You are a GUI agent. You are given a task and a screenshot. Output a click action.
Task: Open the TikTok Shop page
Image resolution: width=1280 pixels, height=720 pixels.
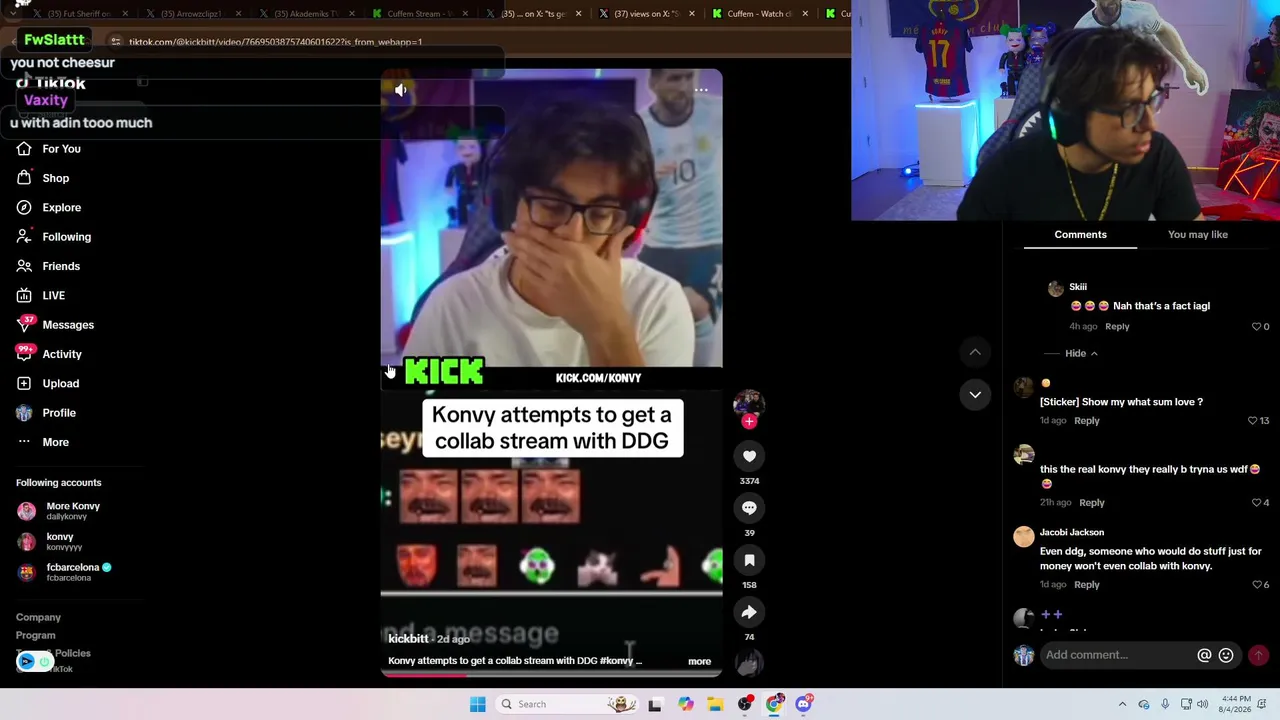43,178
